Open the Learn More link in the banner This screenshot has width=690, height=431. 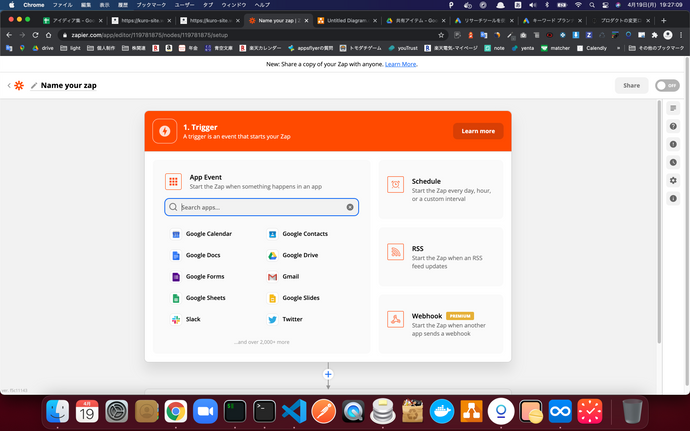[400, 64]
